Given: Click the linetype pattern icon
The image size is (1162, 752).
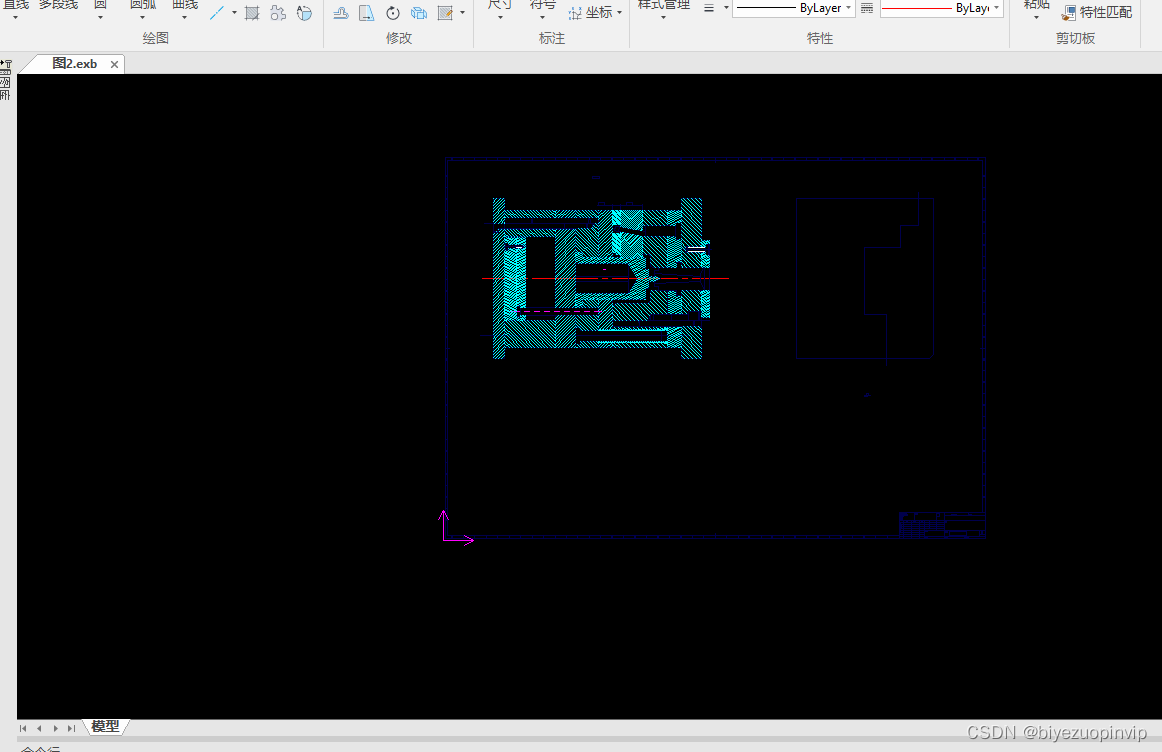Looking at the screenshot, I should coord(867,8).
